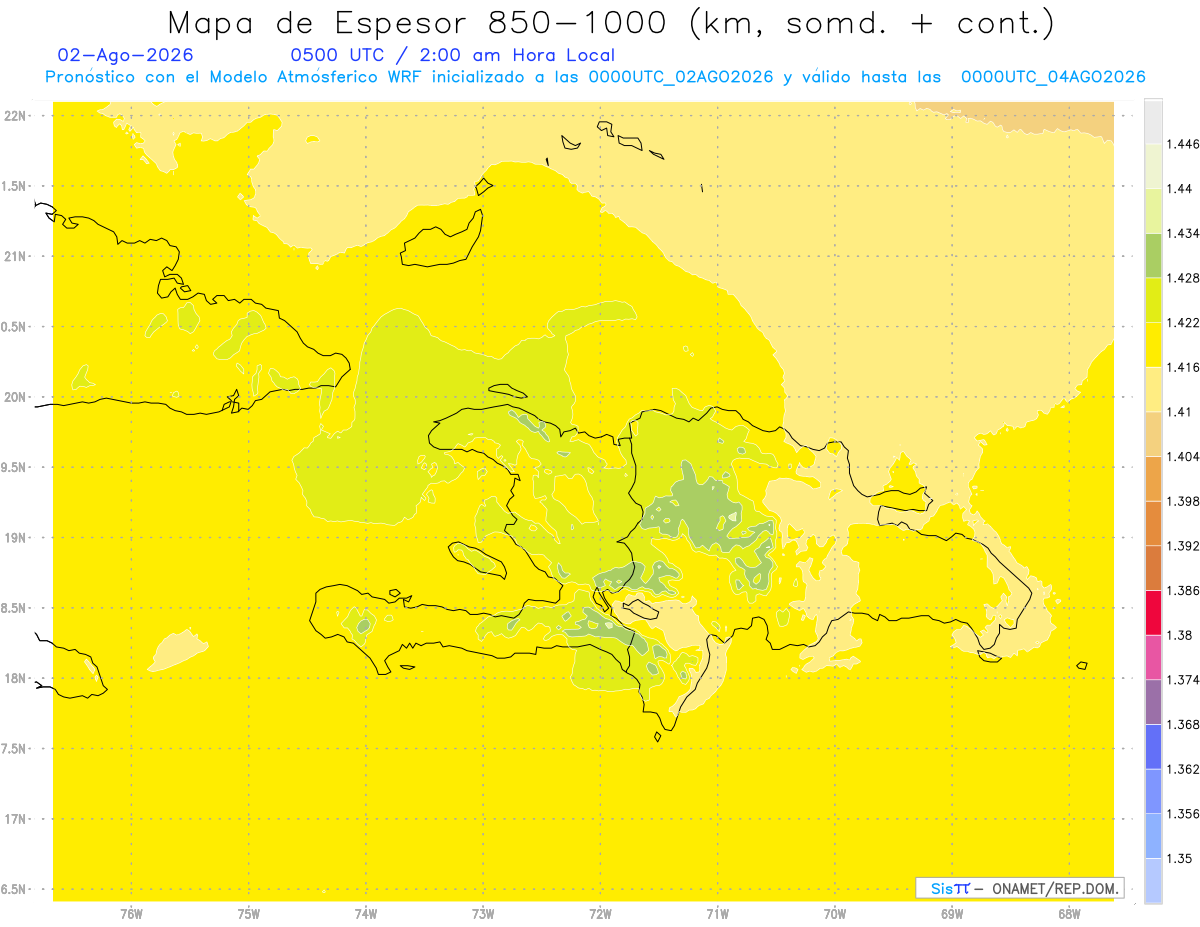Click the 73W longitude label
The width and height of the screenshot is (1200, 927).
coord(483,914)
